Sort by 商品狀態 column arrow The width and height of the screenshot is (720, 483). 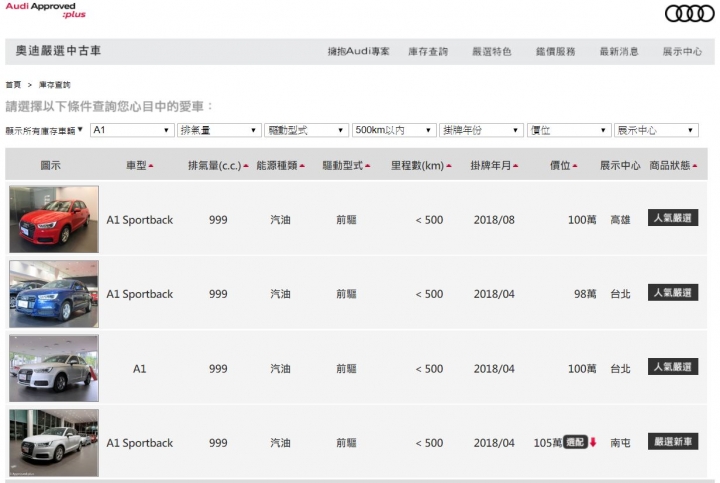tap(695, 166)
